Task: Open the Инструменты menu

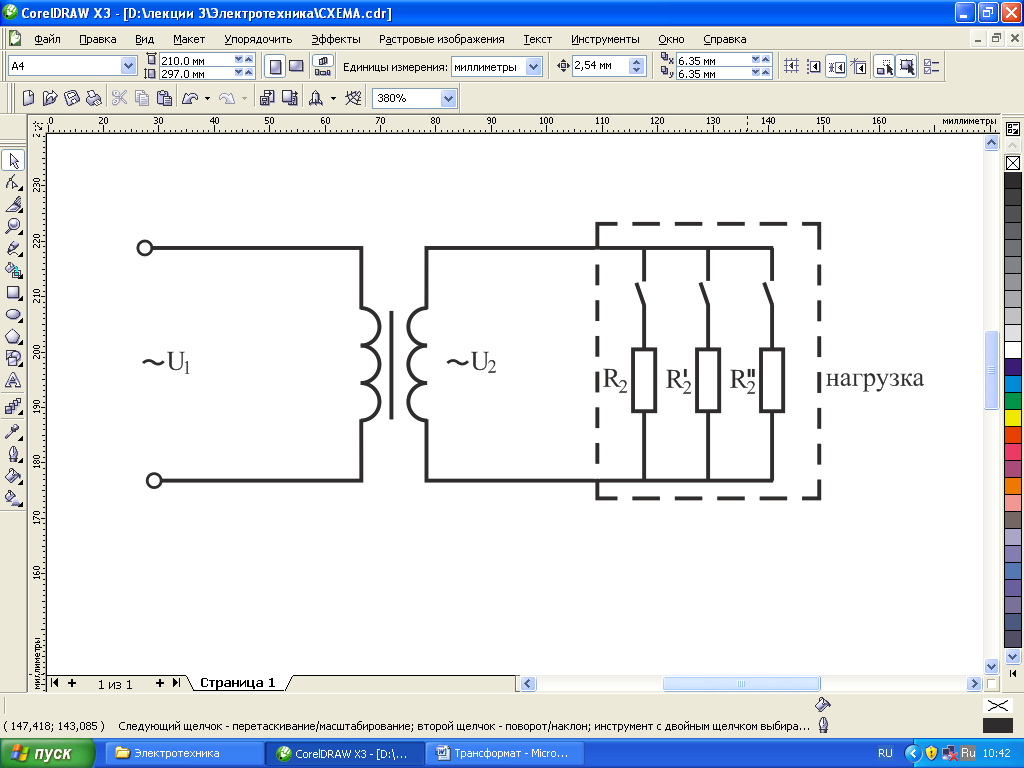Action: tap(605, 39)
